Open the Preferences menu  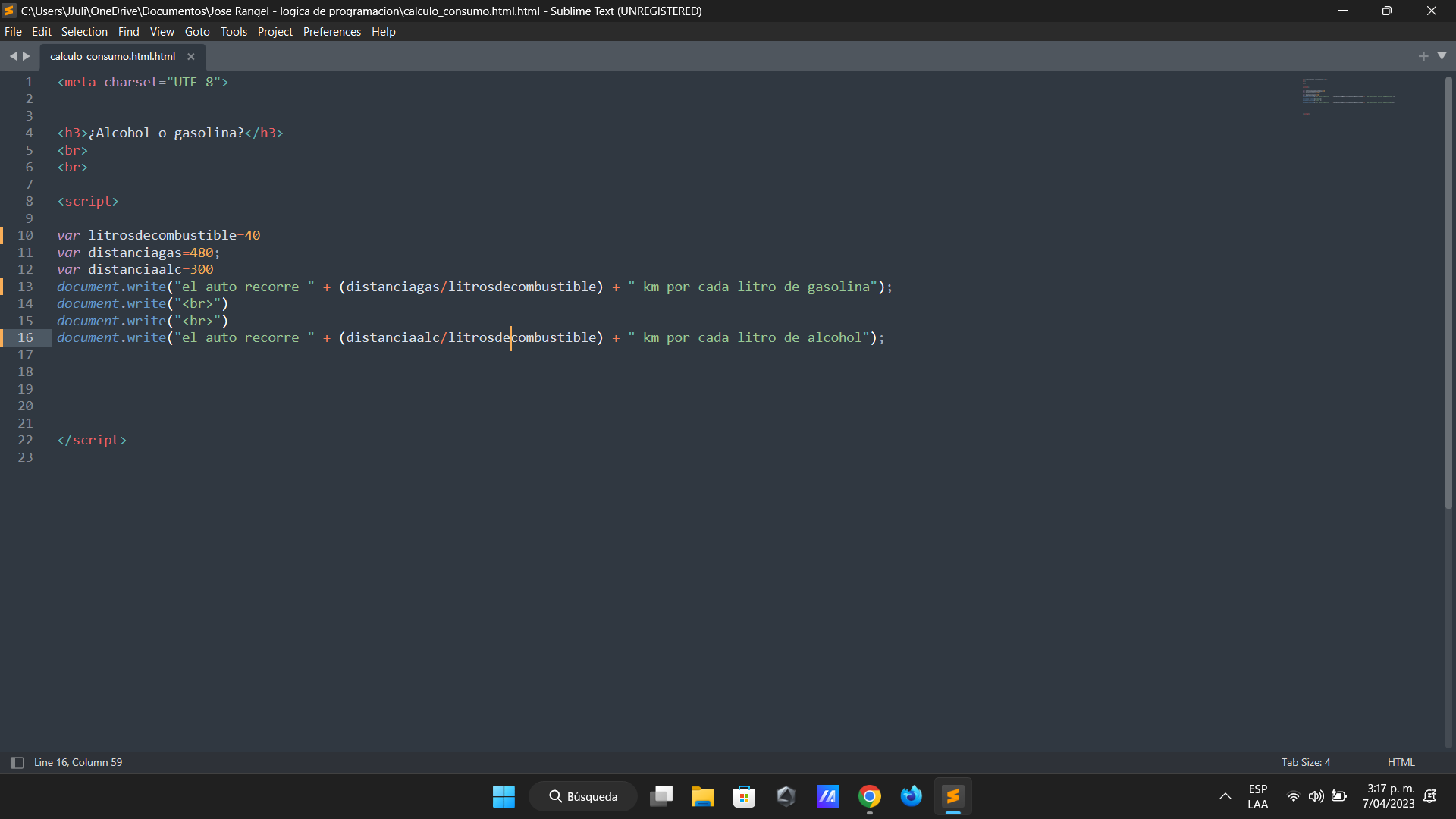(x=332, y=32)
